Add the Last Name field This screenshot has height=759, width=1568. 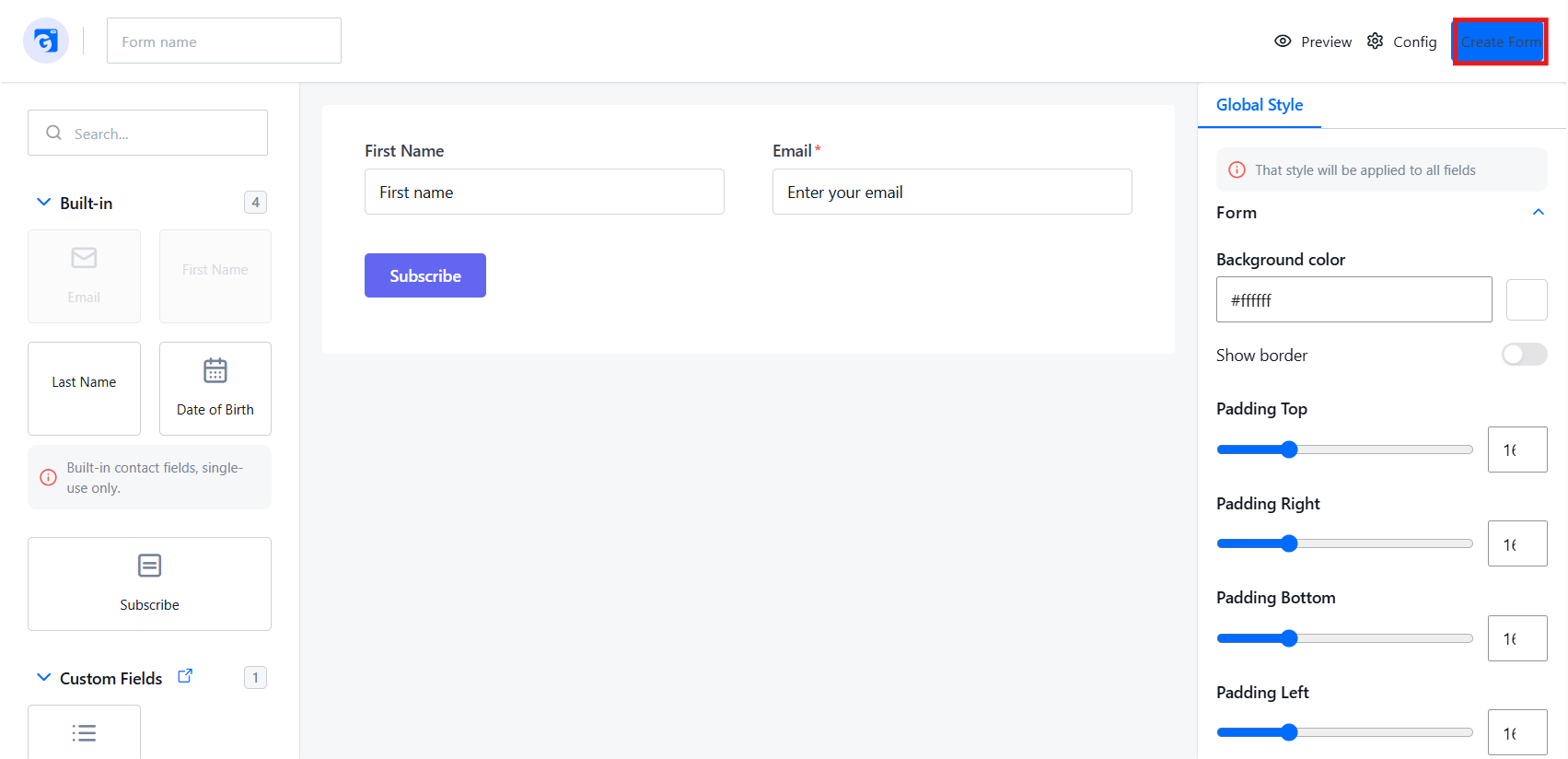(84, 389)
